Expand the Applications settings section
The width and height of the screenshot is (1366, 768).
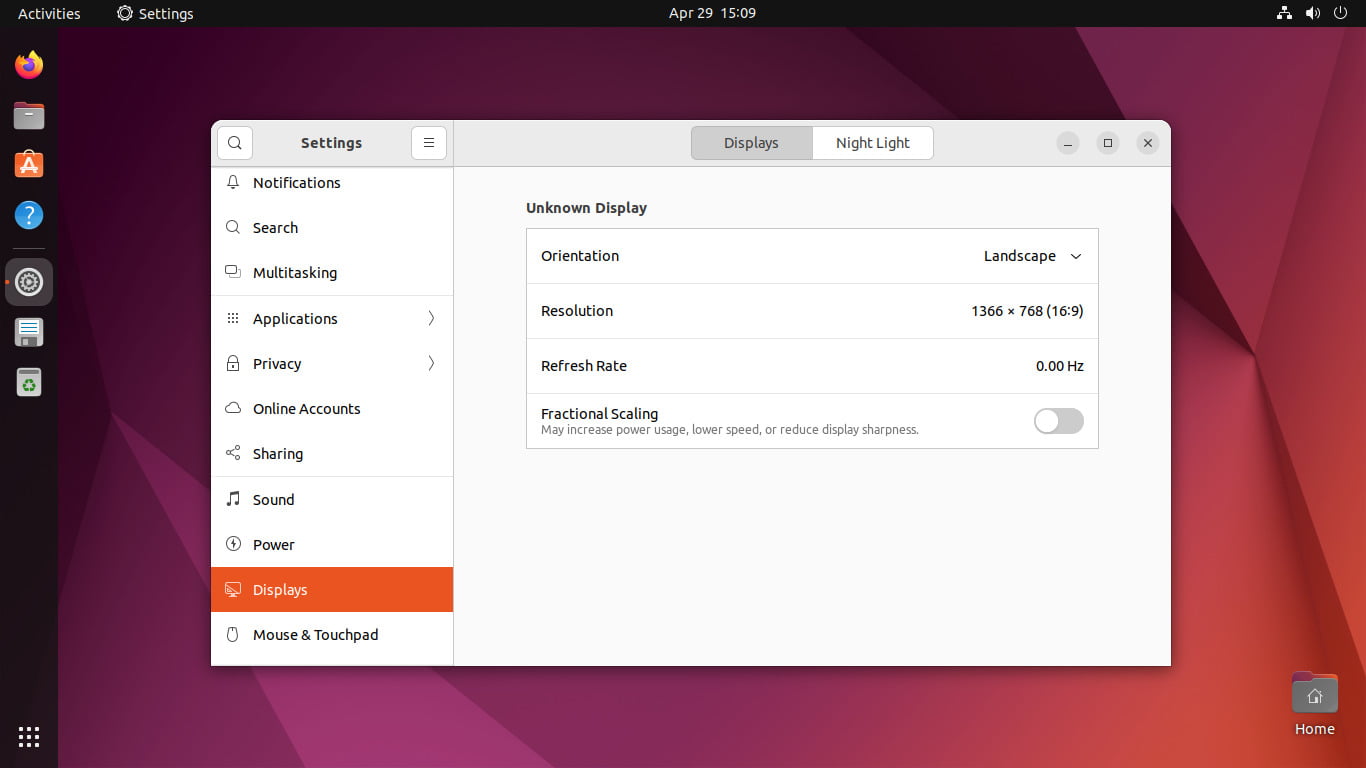pyautogui.click(x=295, y=318)
